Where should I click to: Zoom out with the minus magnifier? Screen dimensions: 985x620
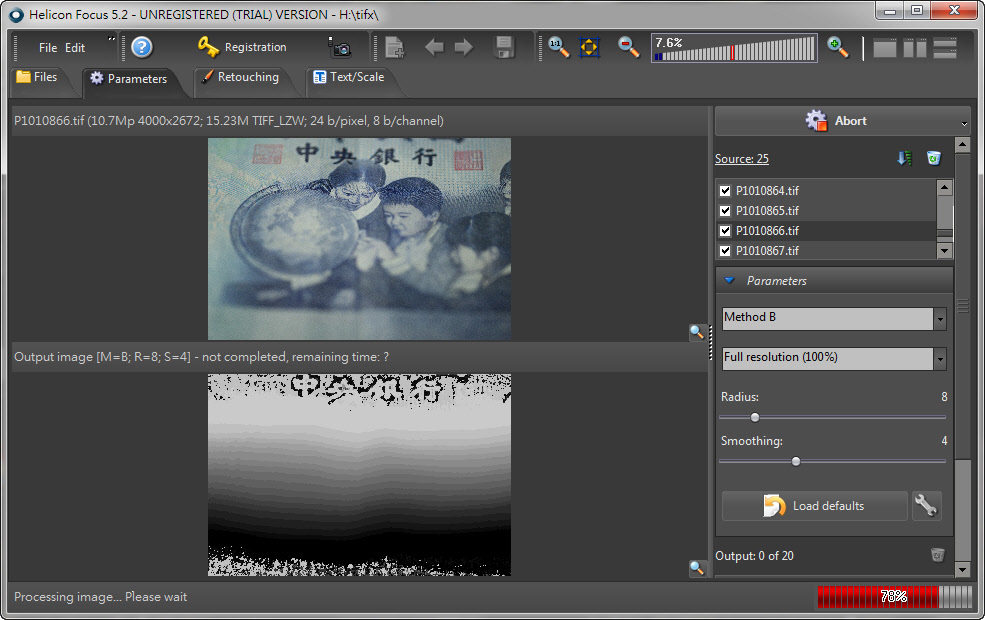(628, 47)
